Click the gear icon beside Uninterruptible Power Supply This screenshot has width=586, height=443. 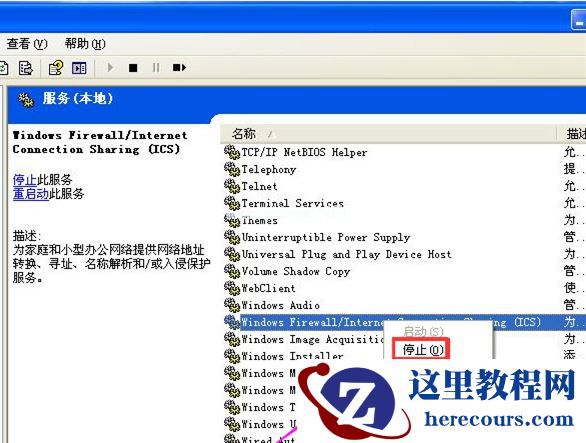232,237
